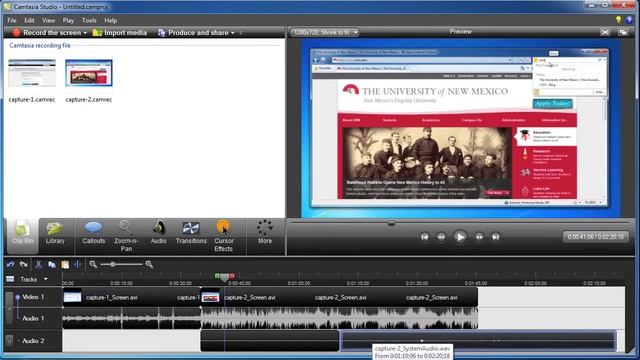Jump to next clip in preview
640x360 pixels.
pyautogui.click(x=496, y=237)
